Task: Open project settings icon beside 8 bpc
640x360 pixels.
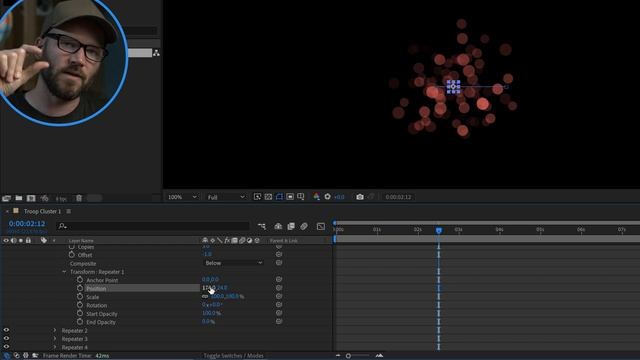Action: coord(44,198)
